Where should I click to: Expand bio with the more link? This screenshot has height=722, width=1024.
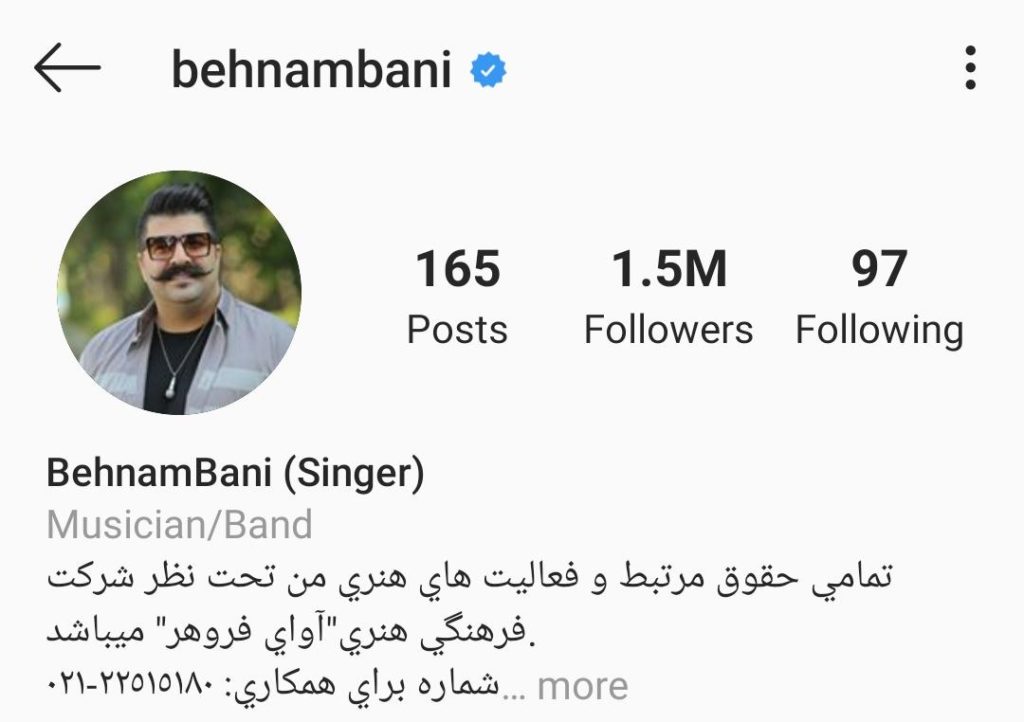point(583,687)
